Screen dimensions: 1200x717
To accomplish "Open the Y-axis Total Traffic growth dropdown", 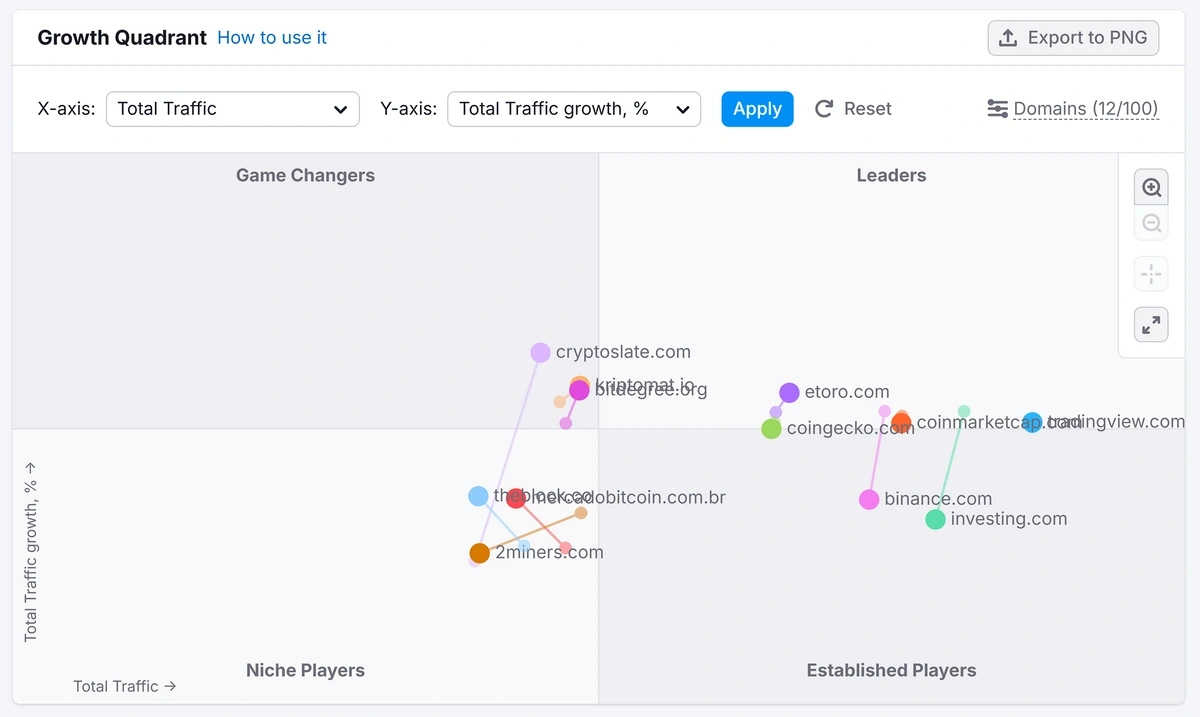I will [574, 109].
